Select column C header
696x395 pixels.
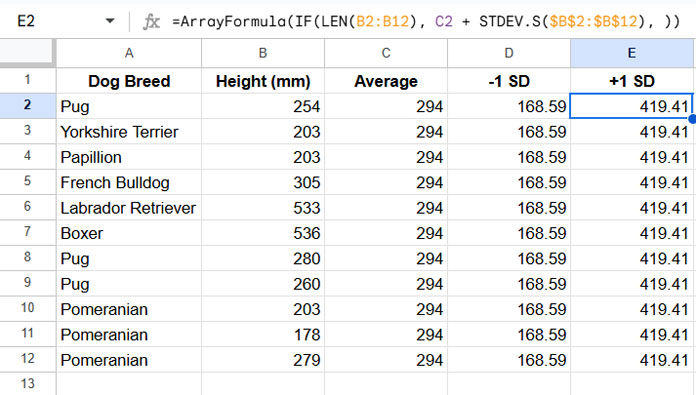pos(386,53)
